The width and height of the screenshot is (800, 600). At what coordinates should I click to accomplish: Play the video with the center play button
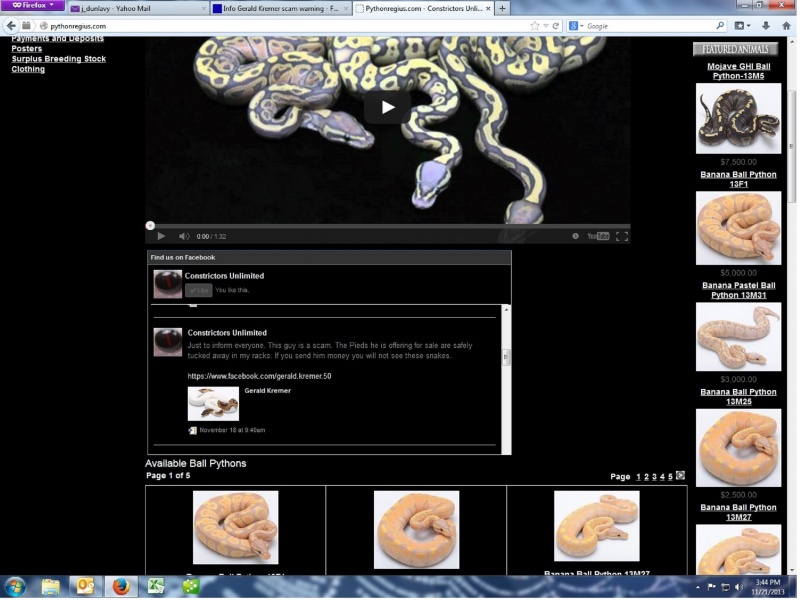tap(388, 107)
